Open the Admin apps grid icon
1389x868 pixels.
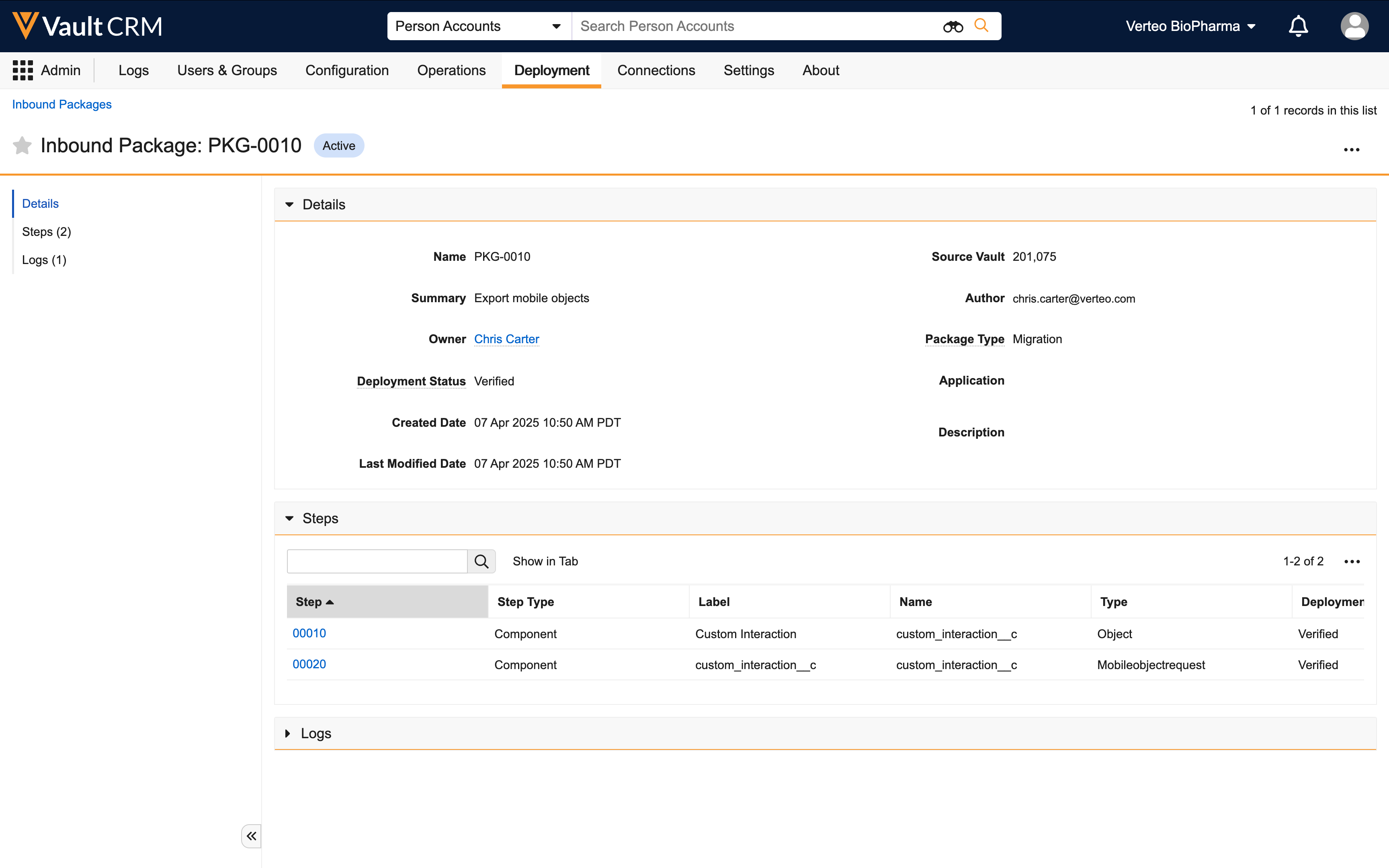(x=23, y=71)
